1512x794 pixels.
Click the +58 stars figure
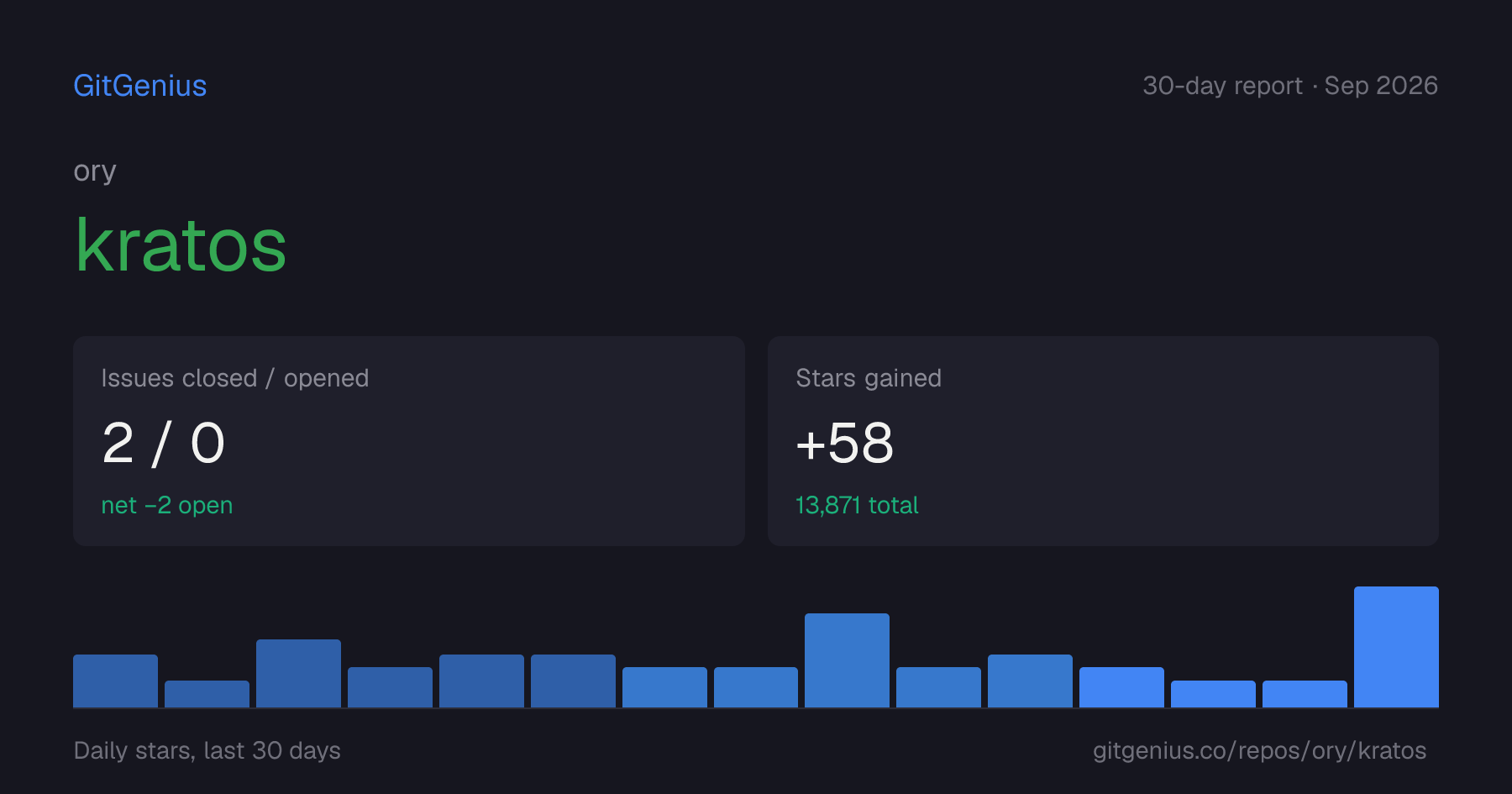[844, 443]
